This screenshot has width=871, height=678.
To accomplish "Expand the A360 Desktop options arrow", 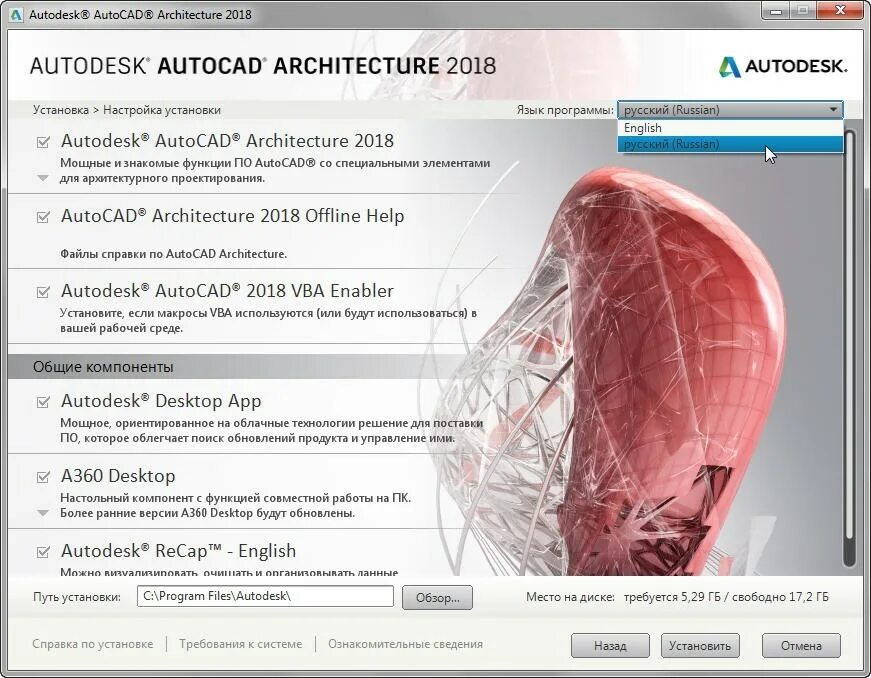I will pos(43,513).
